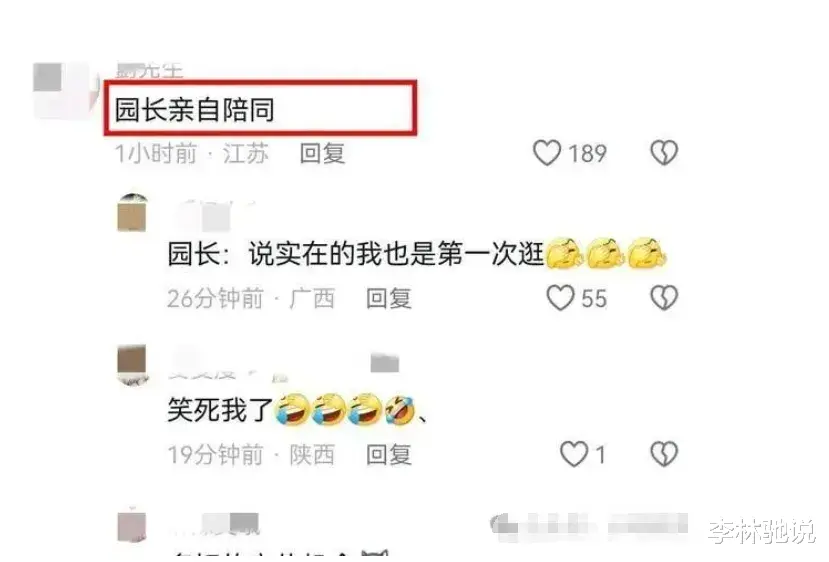Dislike the 园长亲自陪同 comment via broken heart
This screenshot has height=562, width=829.
[x=664, y=153]
